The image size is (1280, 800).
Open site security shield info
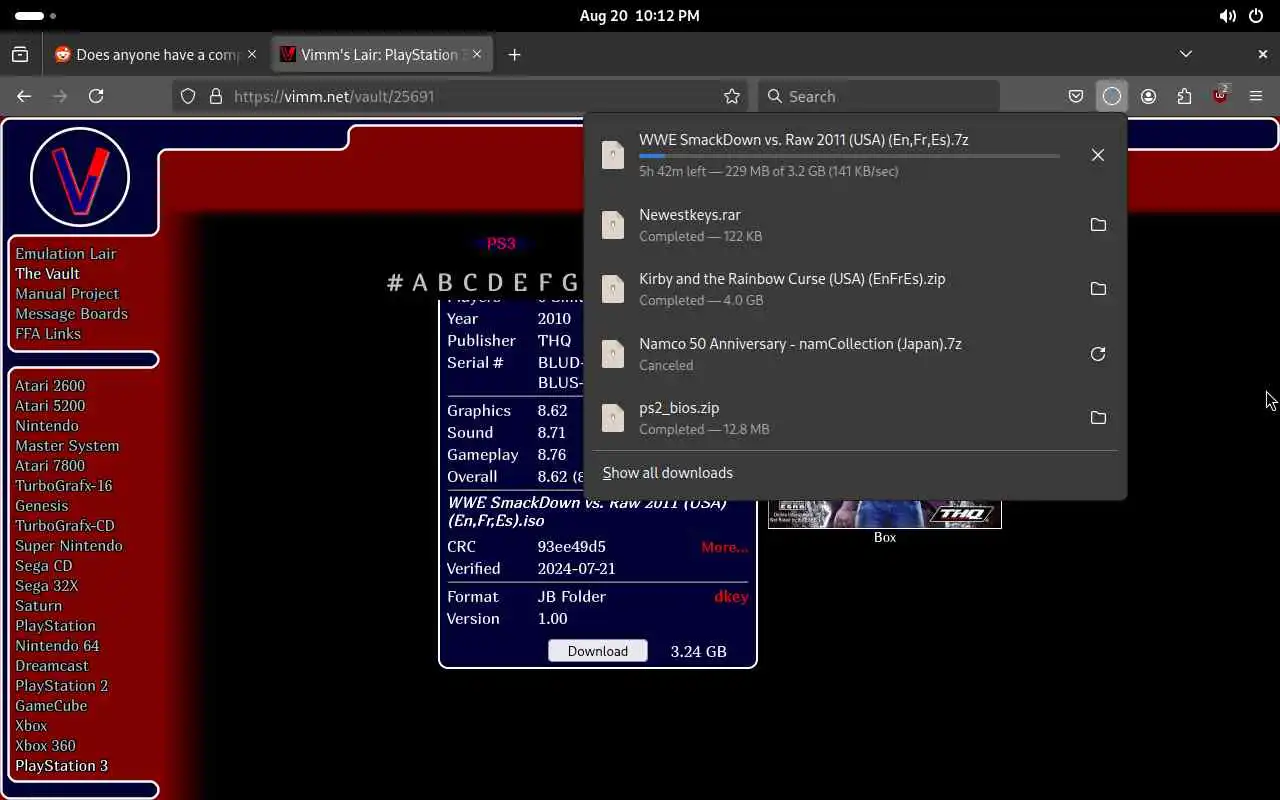pos(188,96)
